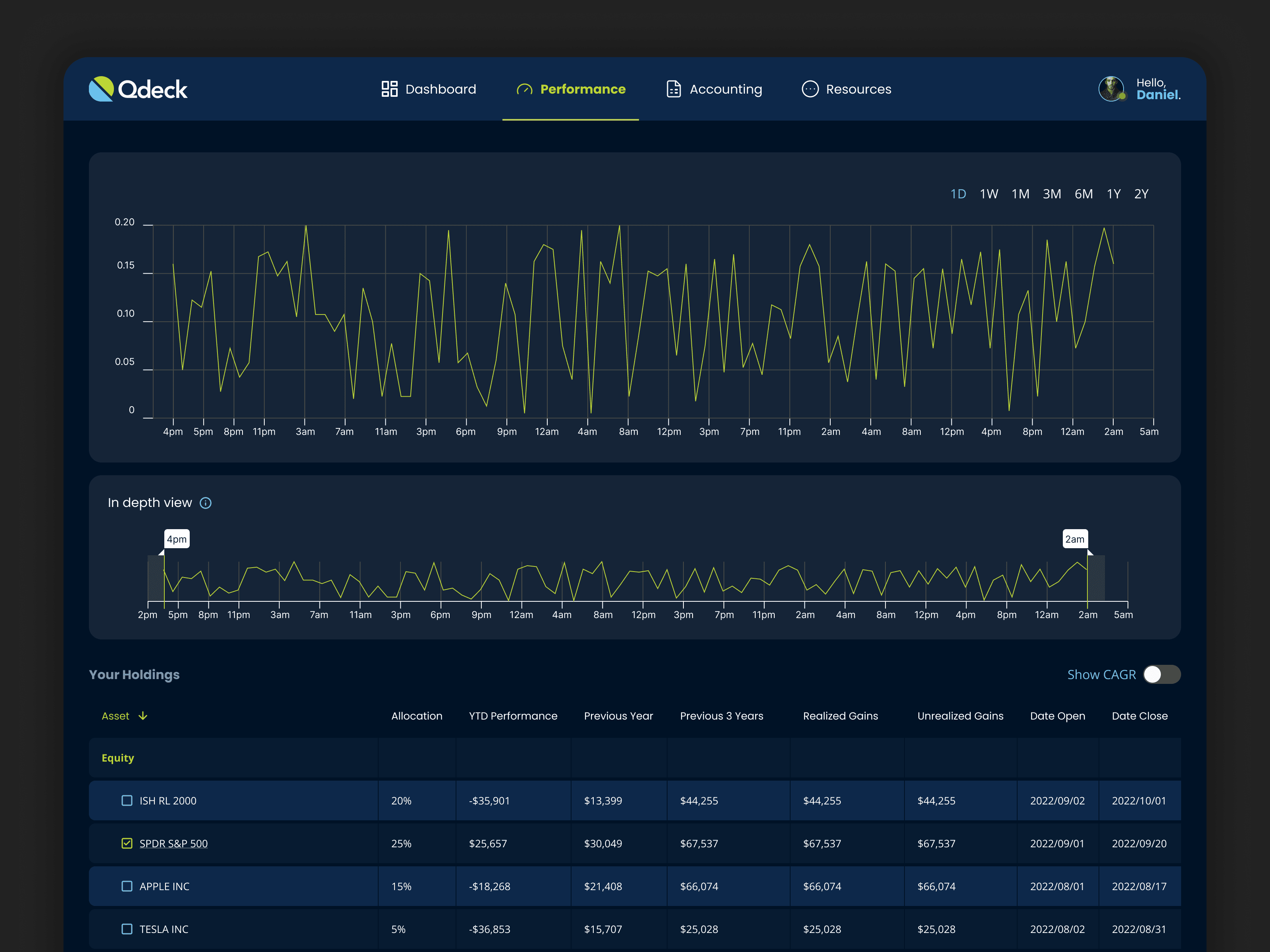Viewport: 1270px width, 952px height.
Task: Click the Dashboard grid icon
Action: [x=389, y=89]
